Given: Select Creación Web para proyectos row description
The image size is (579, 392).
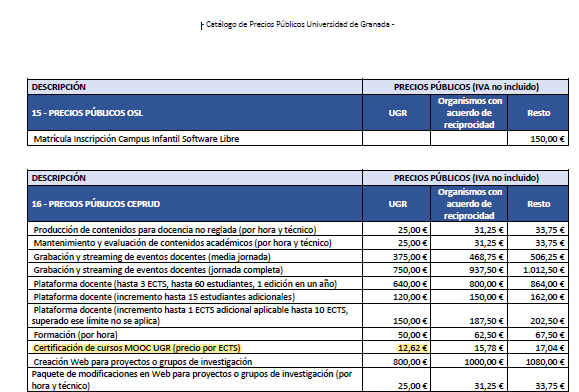Looking at the screenshot, I should (143, 362).
